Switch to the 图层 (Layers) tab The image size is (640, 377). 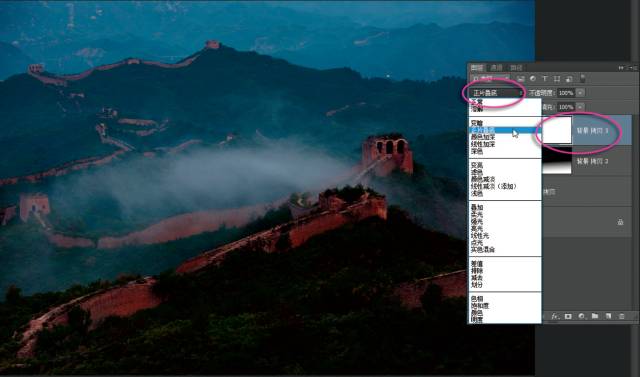pos(477,68)
